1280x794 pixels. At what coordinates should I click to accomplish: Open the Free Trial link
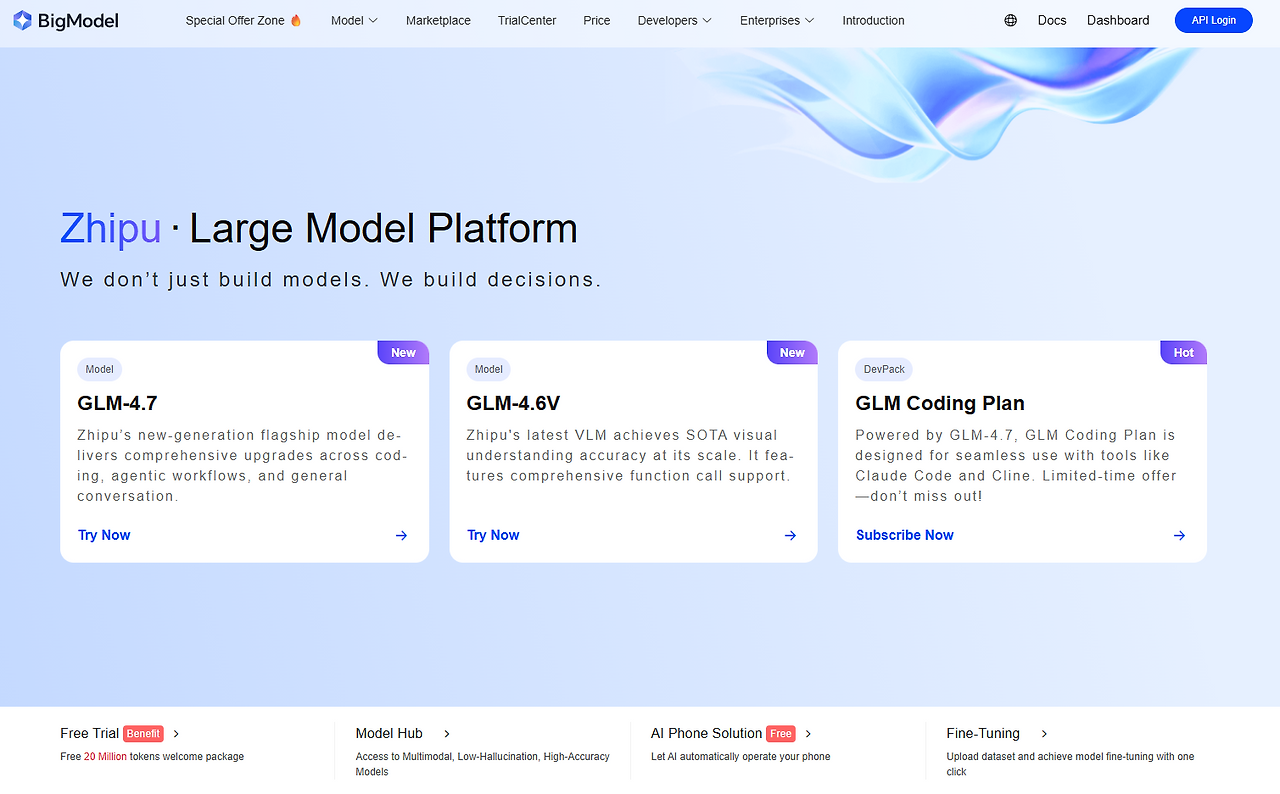coord(89,734)
